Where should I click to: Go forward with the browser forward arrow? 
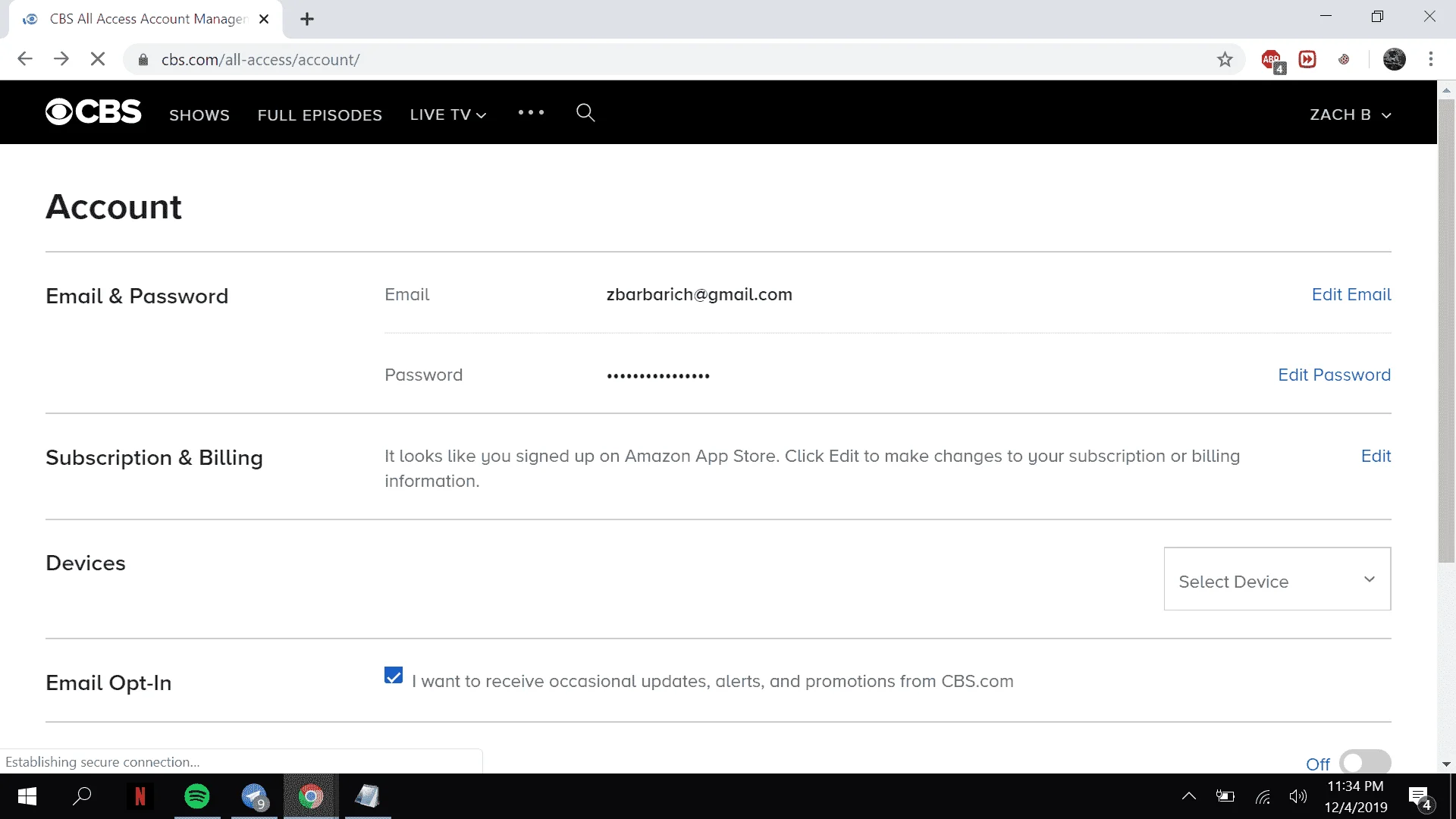[61, 59]
